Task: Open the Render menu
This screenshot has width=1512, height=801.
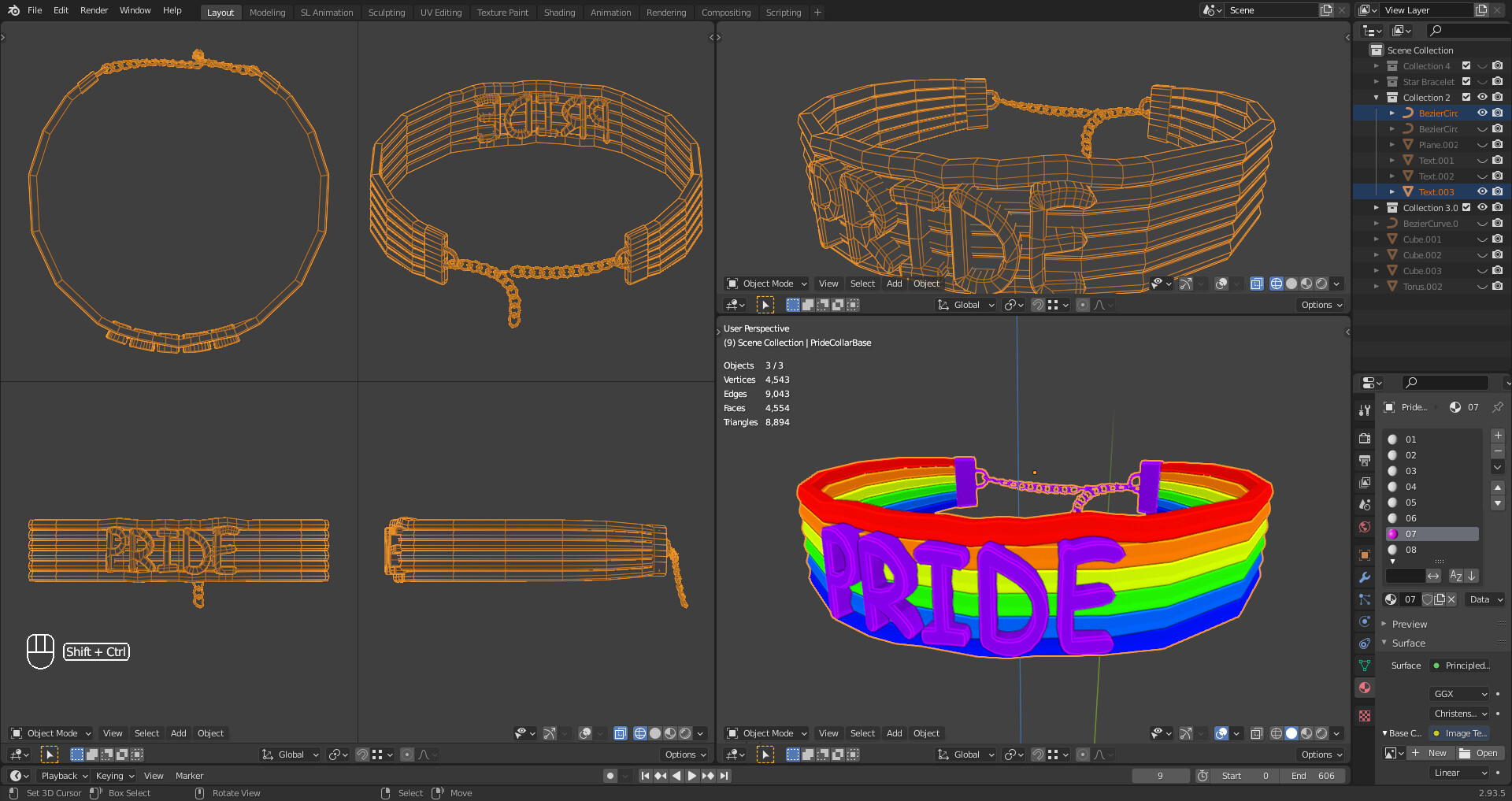Action: tap(94, 10)
